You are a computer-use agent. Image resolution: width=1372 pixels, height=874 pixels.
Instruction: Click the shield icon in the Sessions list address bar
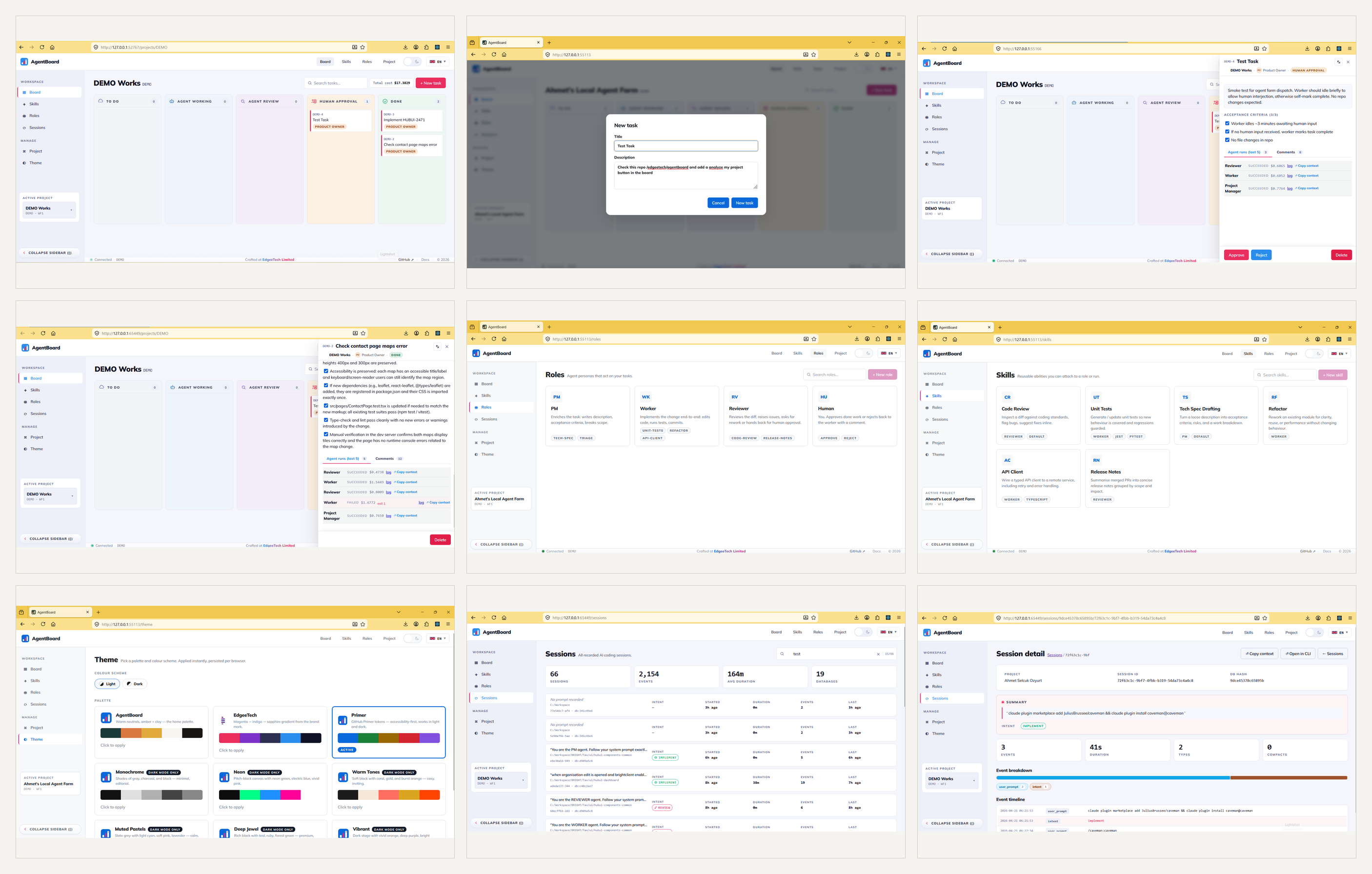547,617
